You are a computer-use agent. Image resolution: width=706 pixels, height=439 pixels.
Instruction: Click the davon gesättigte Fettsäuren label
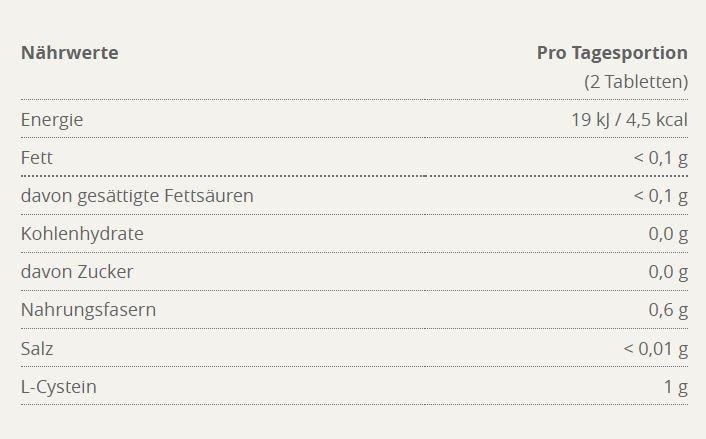[137, 196]
